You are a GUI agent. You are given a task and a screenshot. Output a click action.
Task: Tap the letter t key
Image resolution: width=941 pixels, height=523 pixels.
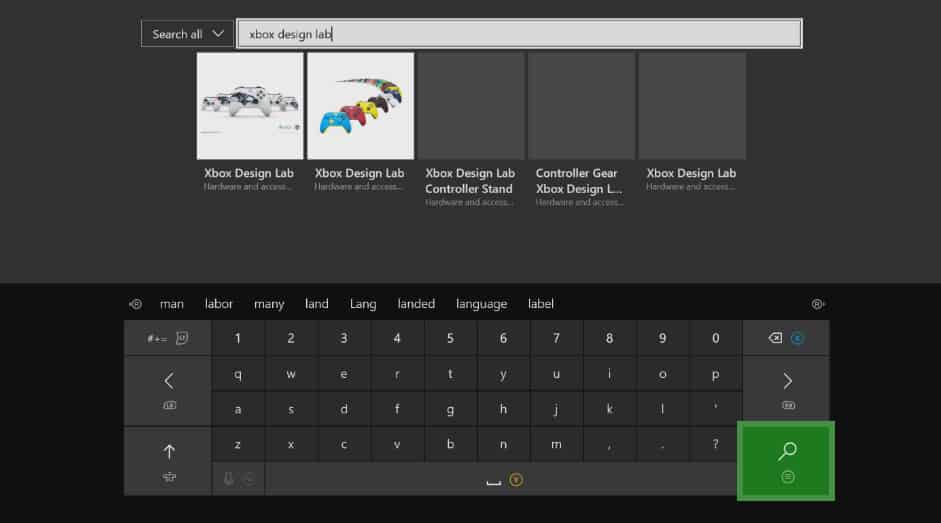pyautogui.click(x=450, y=374)
